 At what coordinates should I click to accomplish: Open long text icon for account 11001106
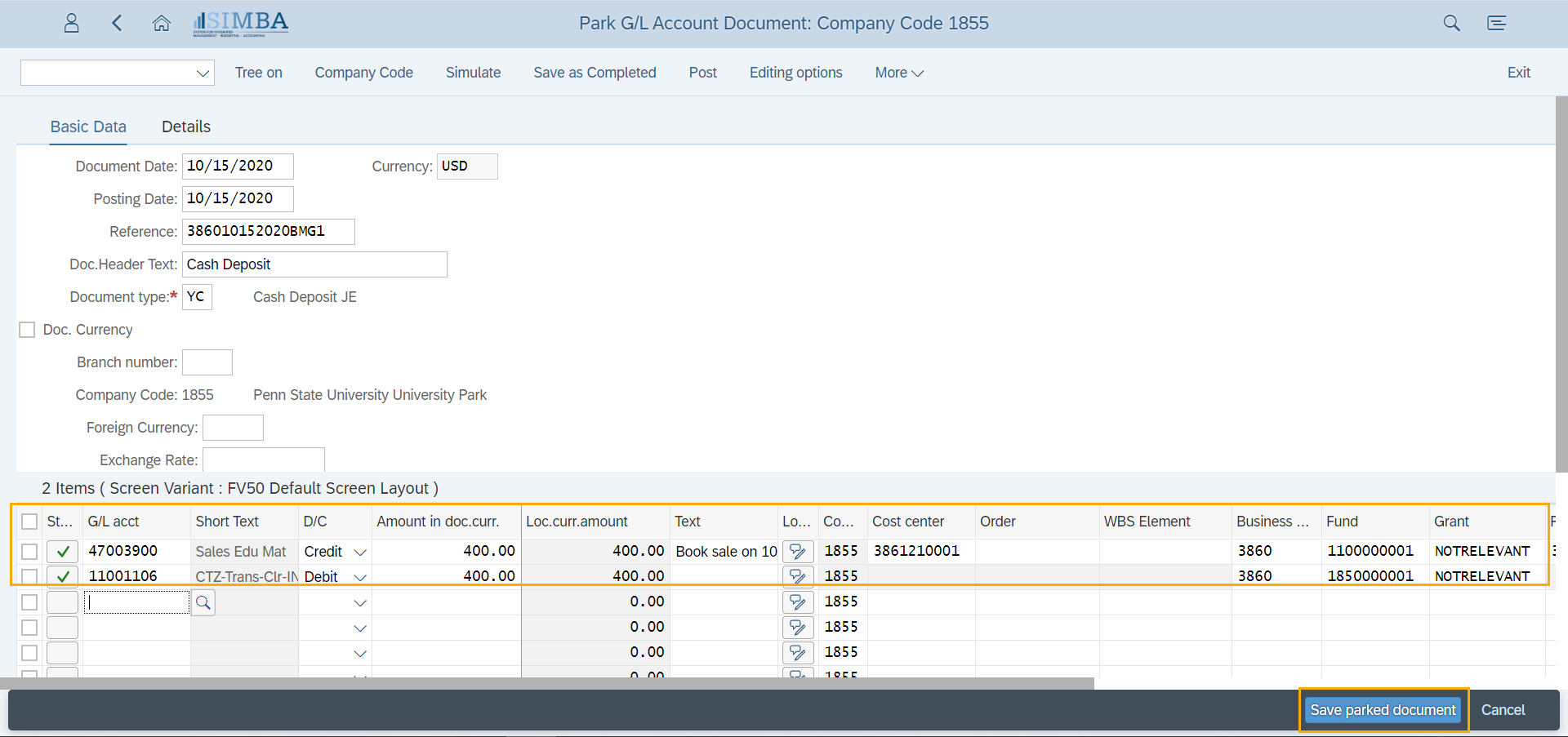[798, 576]
